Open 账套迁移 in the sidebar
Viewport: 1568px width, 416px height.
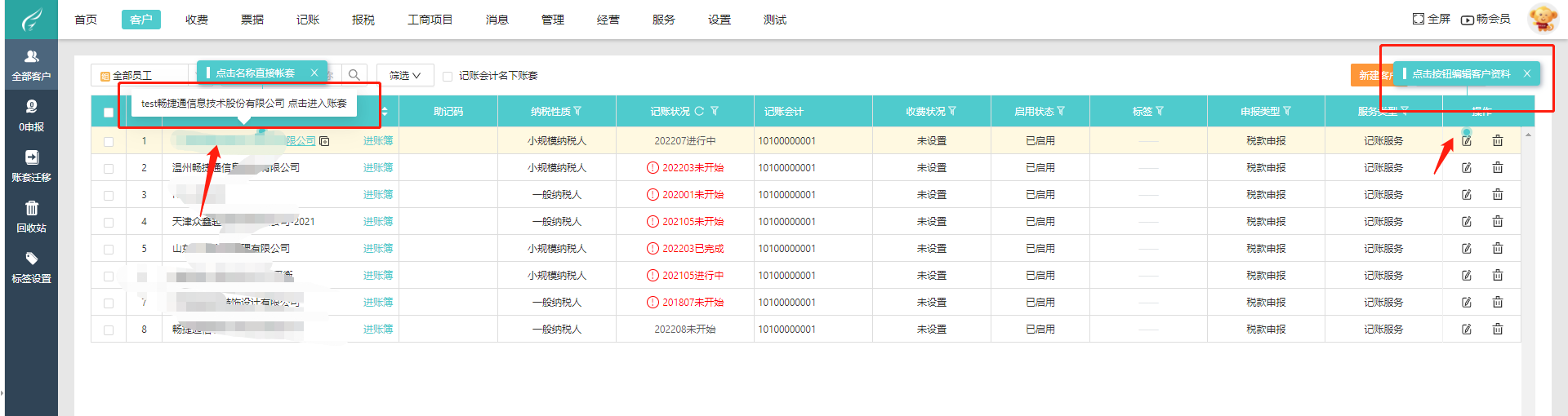tap(31, 166)
